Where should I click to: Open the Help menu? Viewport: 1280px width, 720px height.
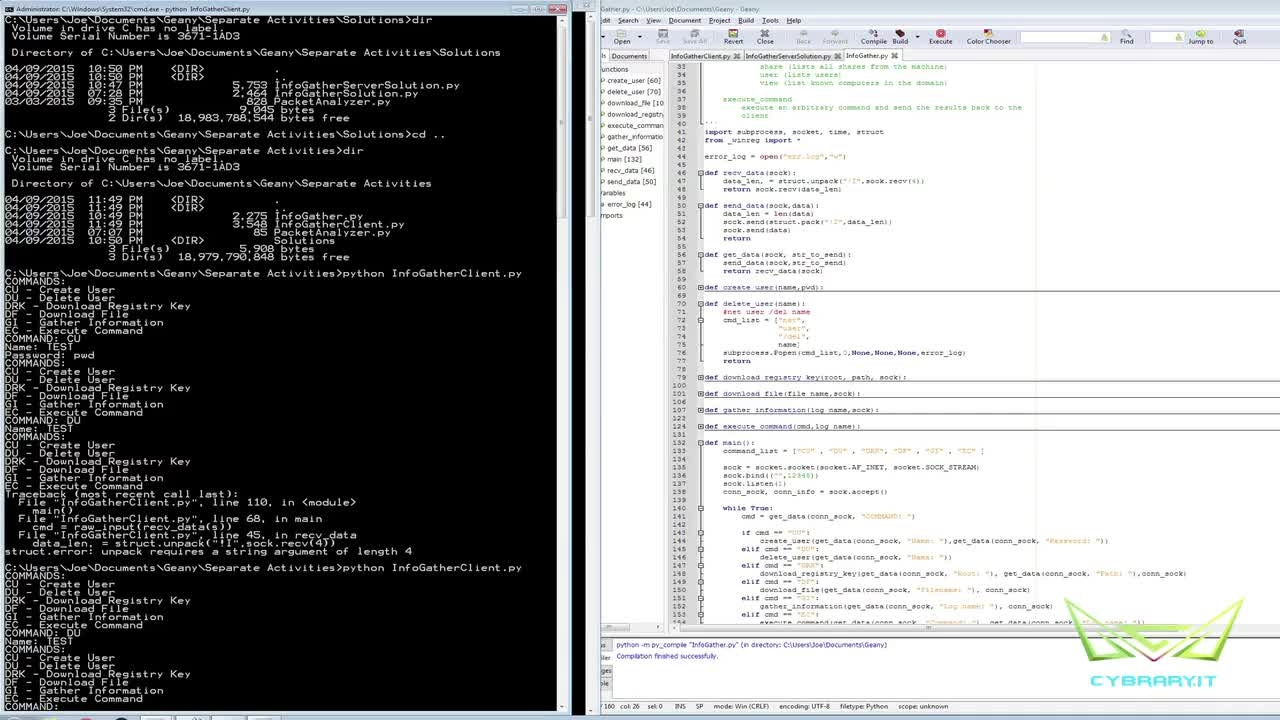794,20
